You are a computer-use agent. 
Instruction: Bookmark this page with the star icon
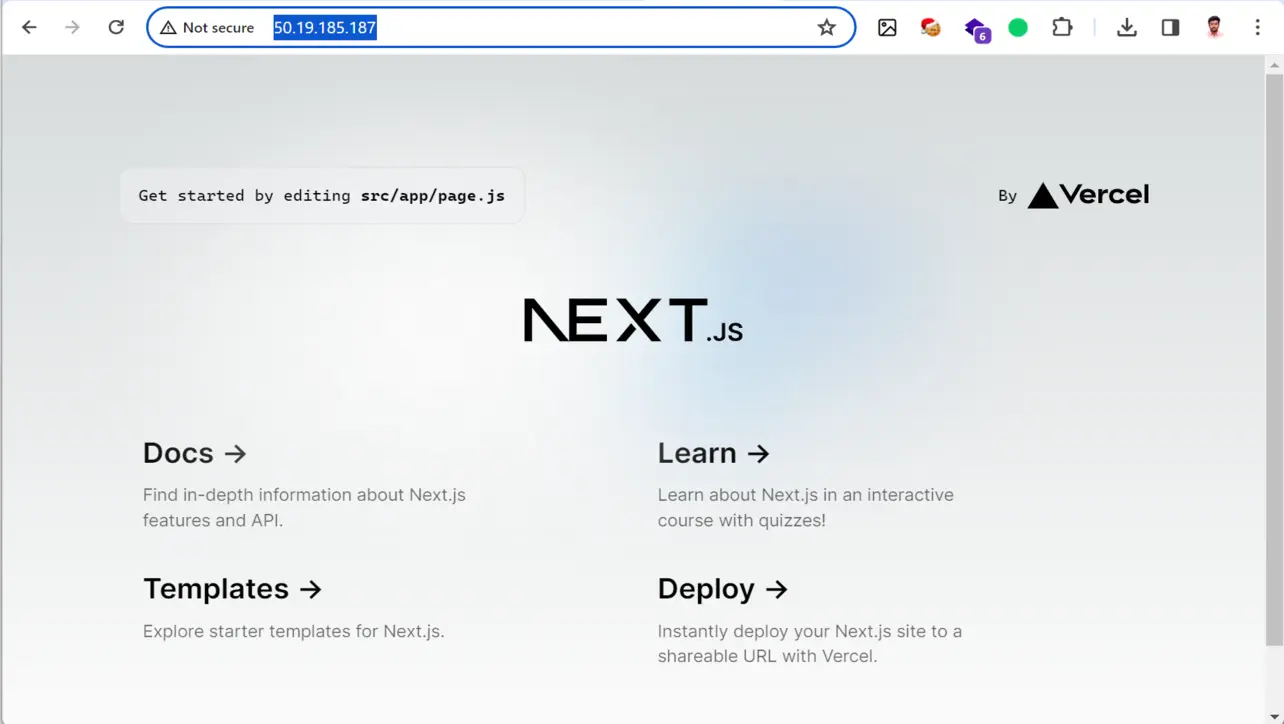coord(826,28)
